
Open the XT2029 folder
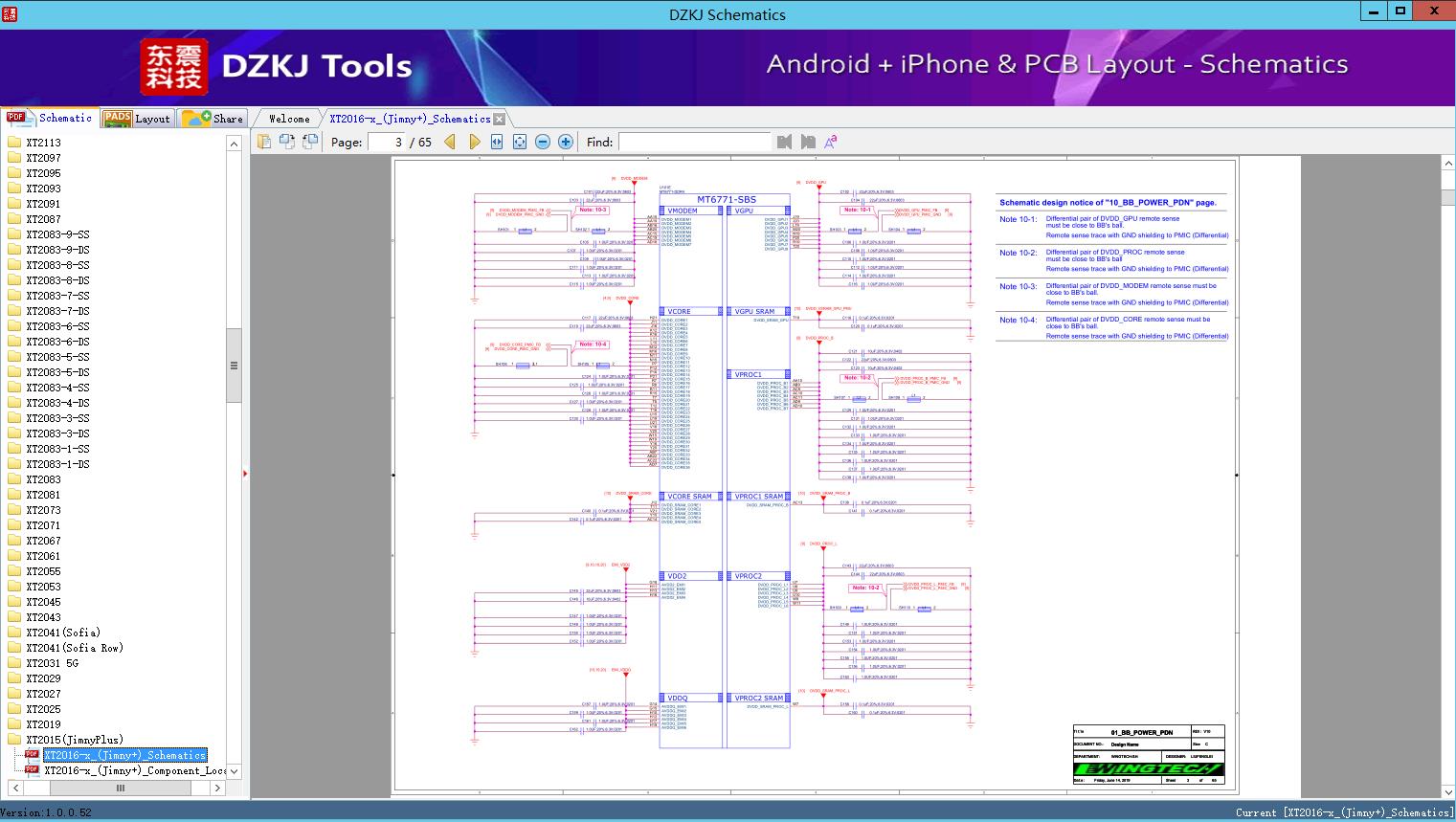coord(34,678)
